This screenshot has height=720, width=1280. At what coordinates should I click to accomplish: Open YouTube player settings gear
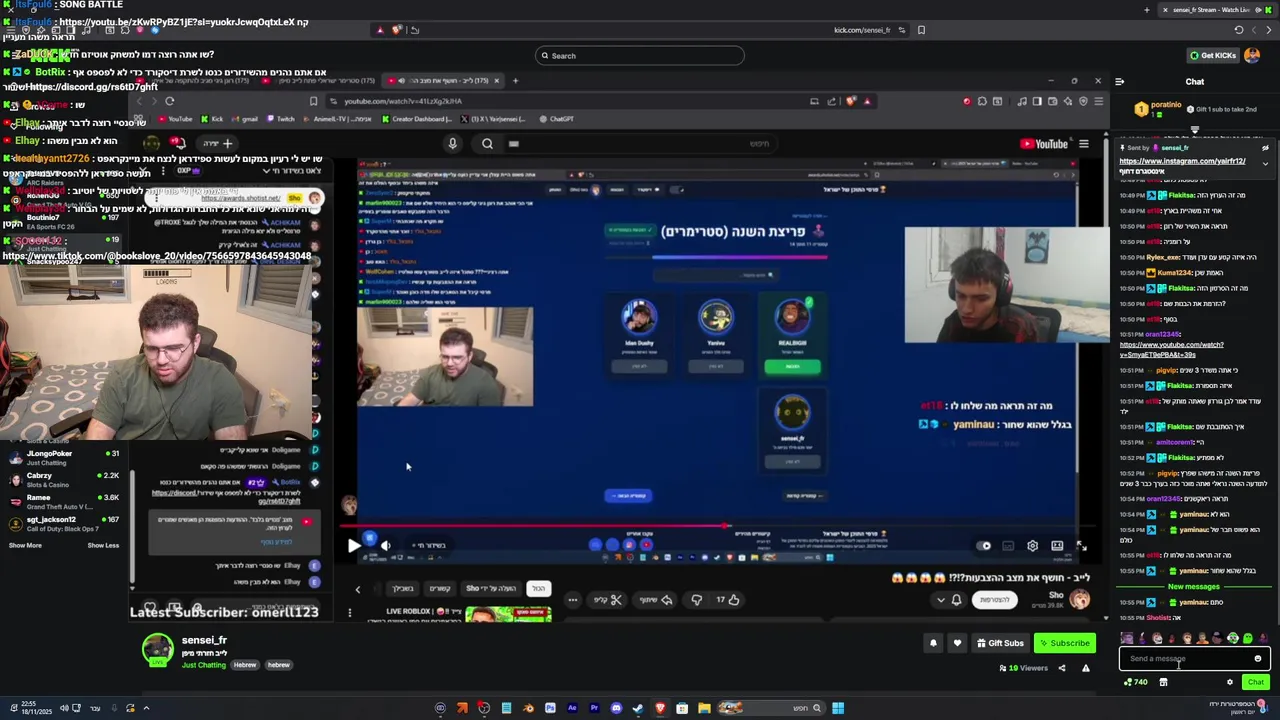point(1032,545)
